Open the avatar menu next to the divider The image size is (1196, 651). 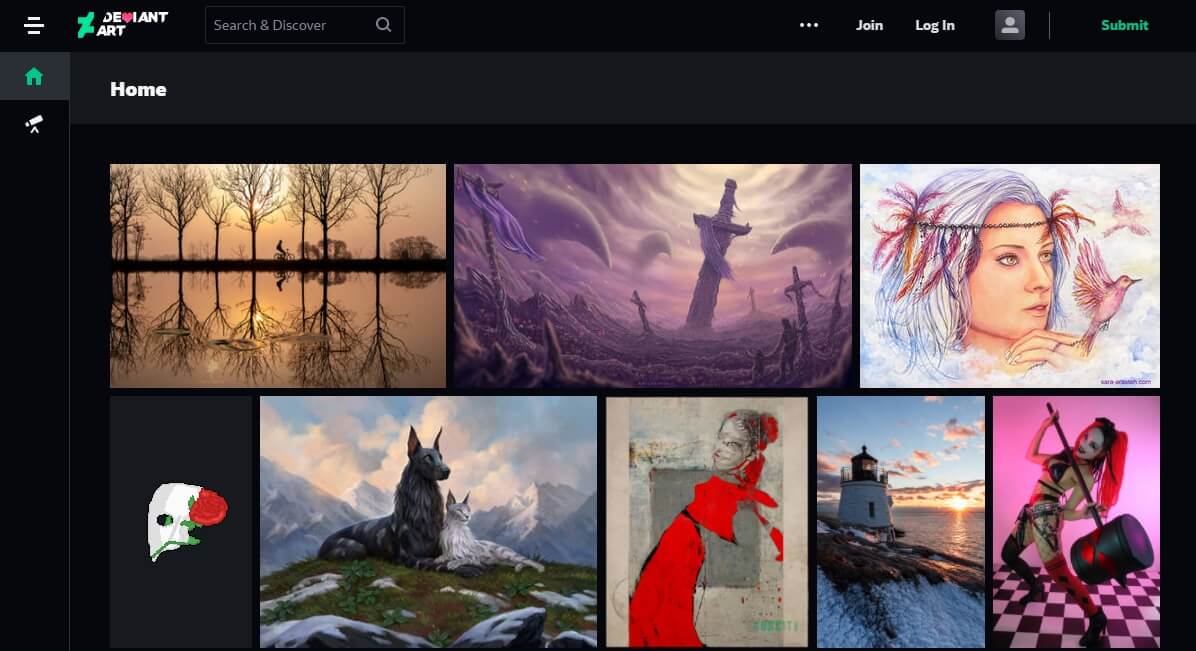pyautogui.click(x=1010, y=24)
